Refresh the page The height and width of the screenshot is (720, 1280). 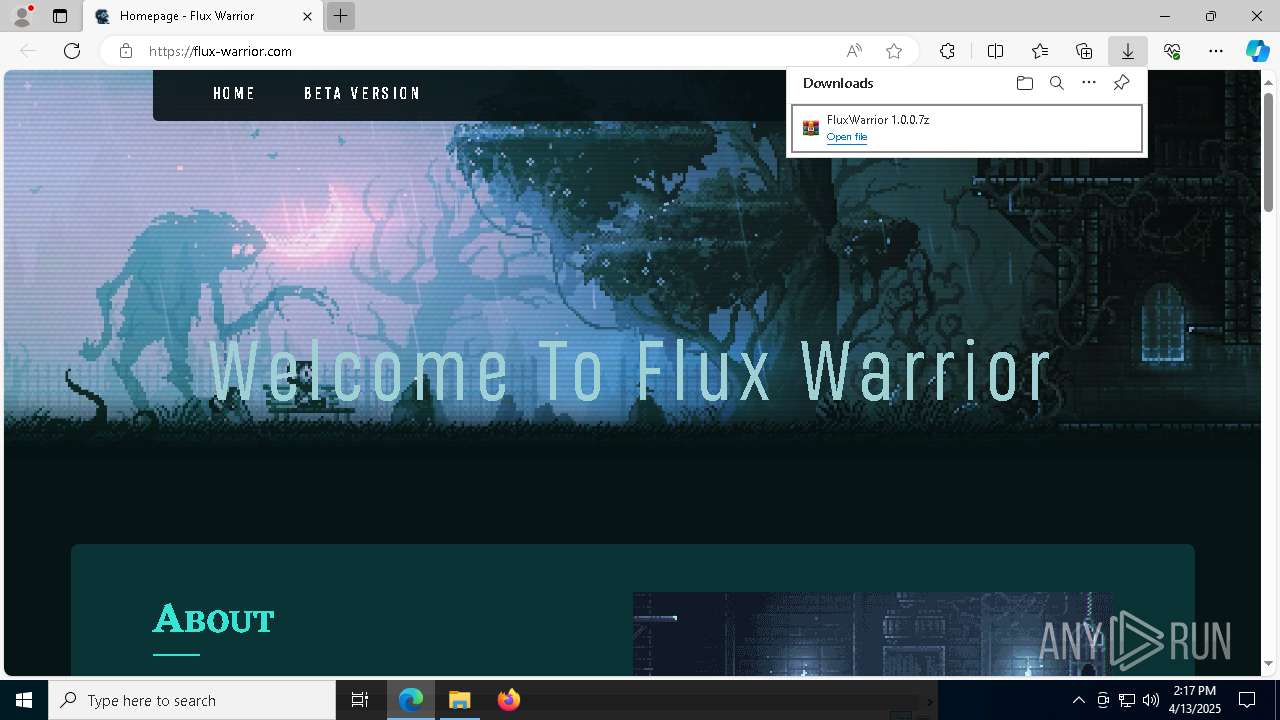click(x=72, y=51)
